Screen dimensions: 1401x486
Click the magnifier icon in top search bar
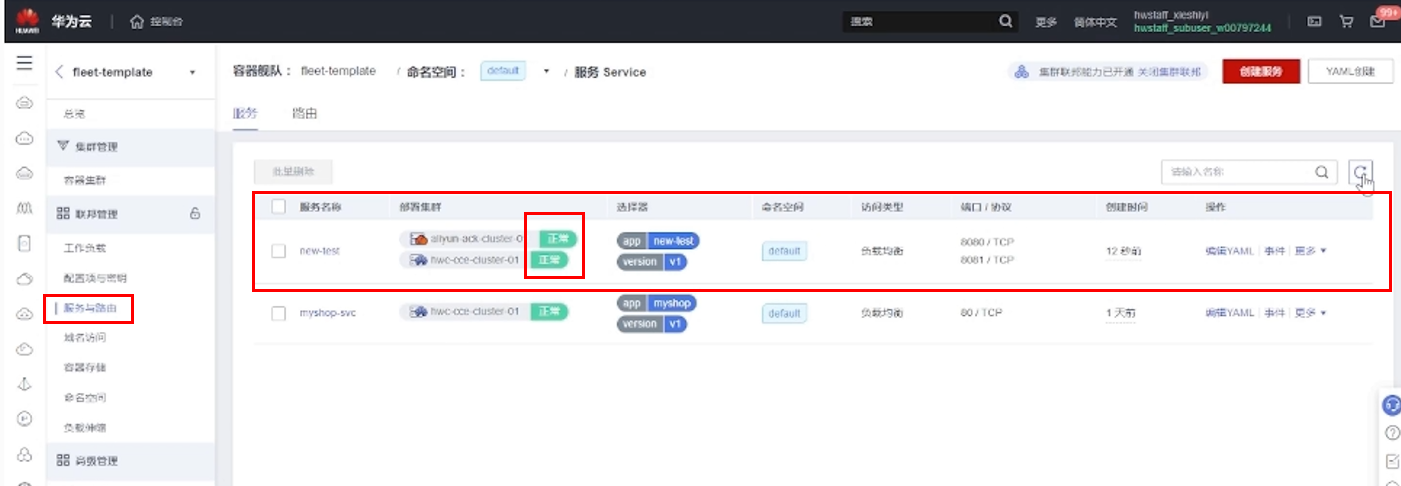click(1006, 21)
